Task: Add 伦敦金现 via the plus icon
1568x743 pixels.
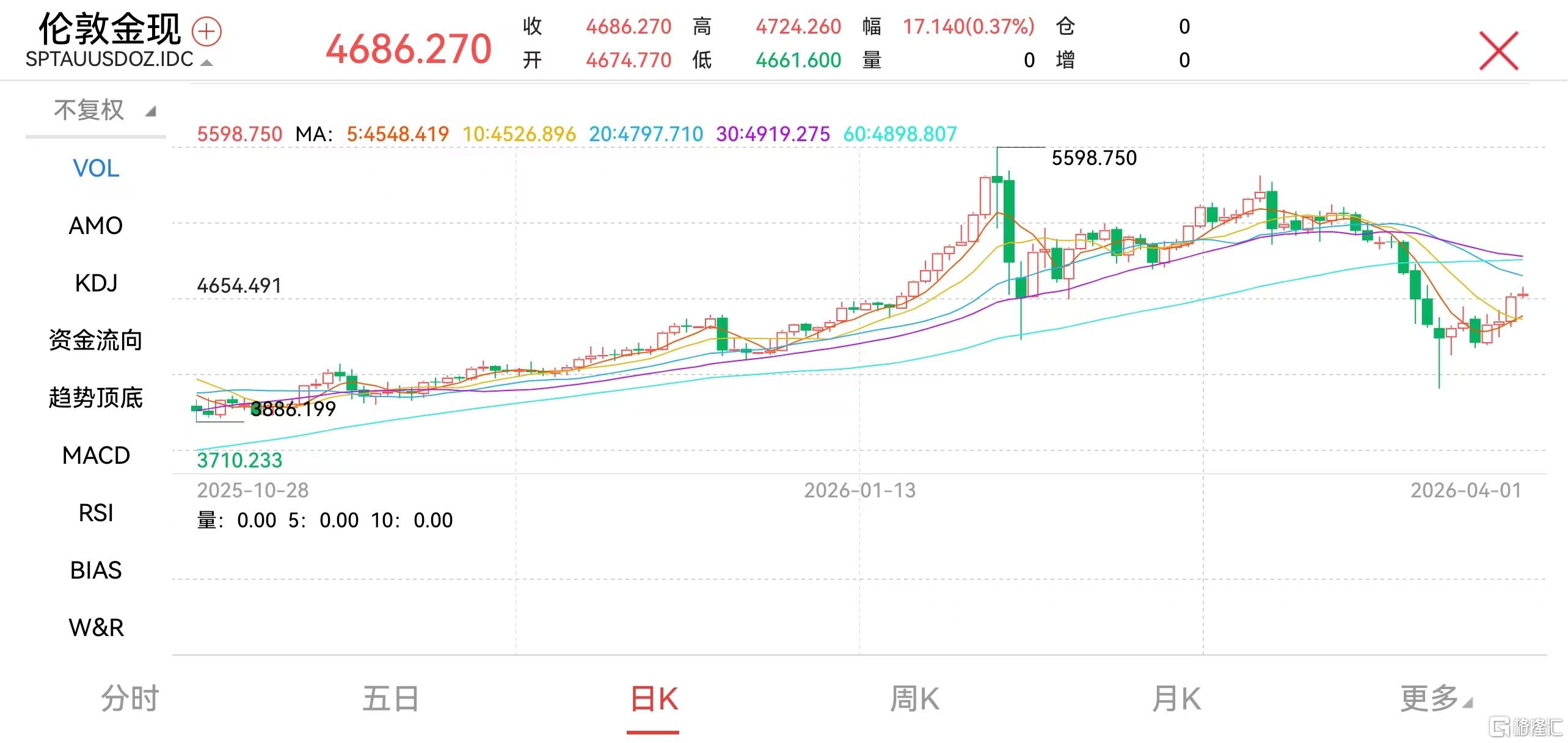Action: pos(206,30)
